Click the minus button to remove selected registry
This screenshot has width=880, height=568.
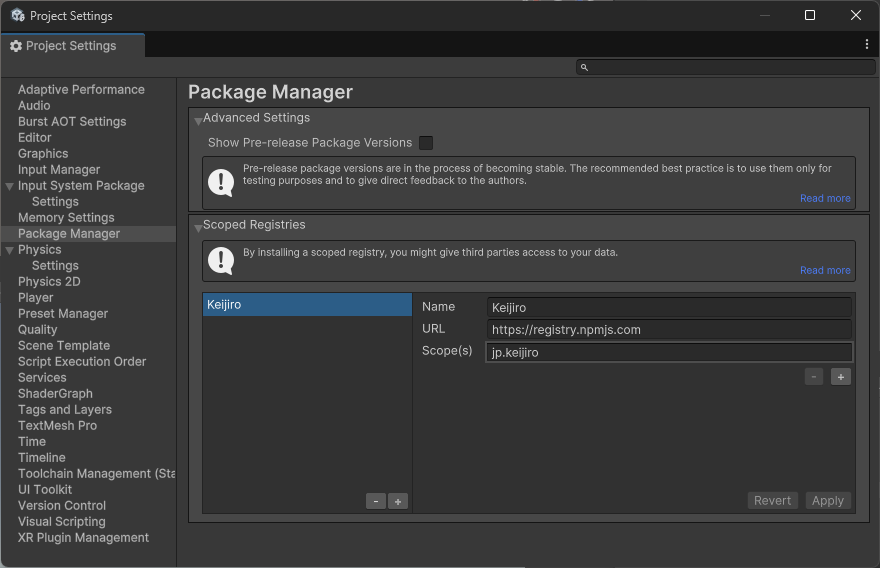(x=376, y=501)
